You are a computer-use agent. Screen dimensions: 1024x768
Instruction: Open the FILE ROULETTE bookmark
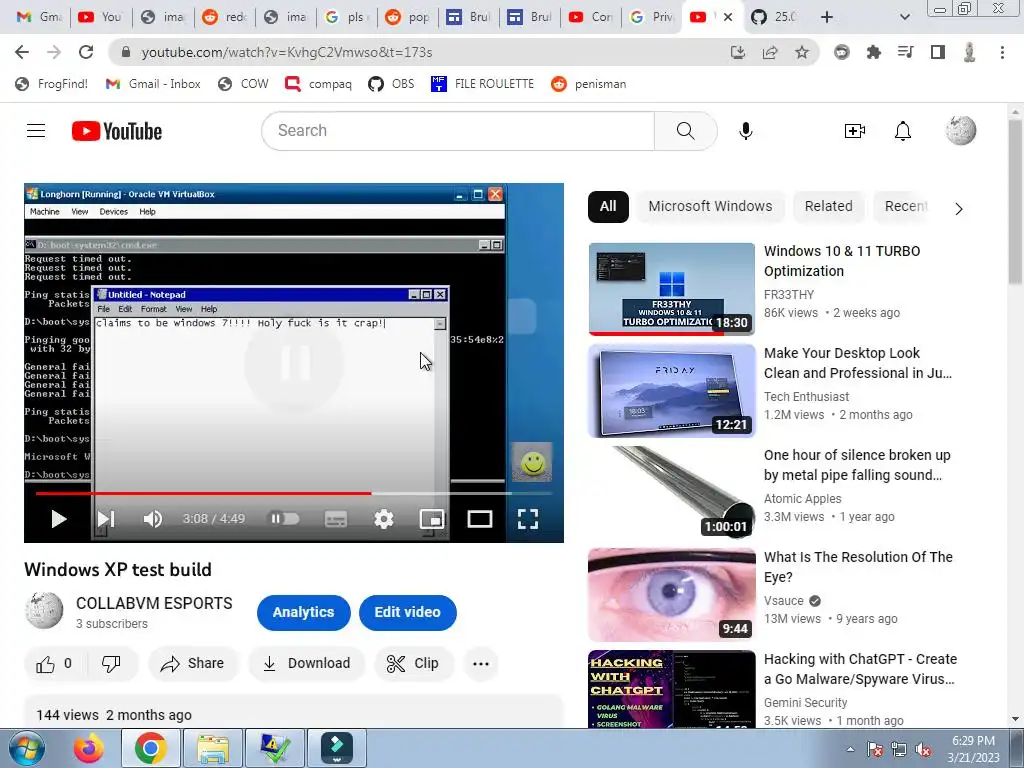click(483, 84)
